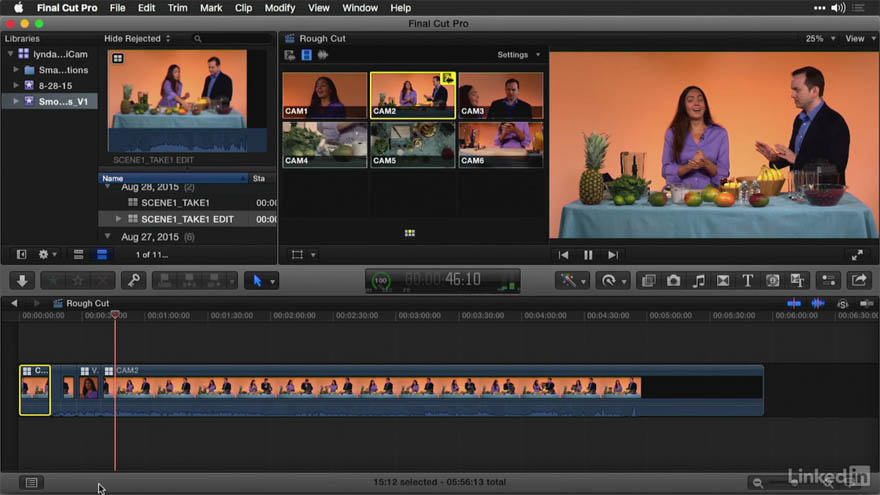This screenshot has width=880, height=495.
Task: Open the Trim menu
Action: 177,8
